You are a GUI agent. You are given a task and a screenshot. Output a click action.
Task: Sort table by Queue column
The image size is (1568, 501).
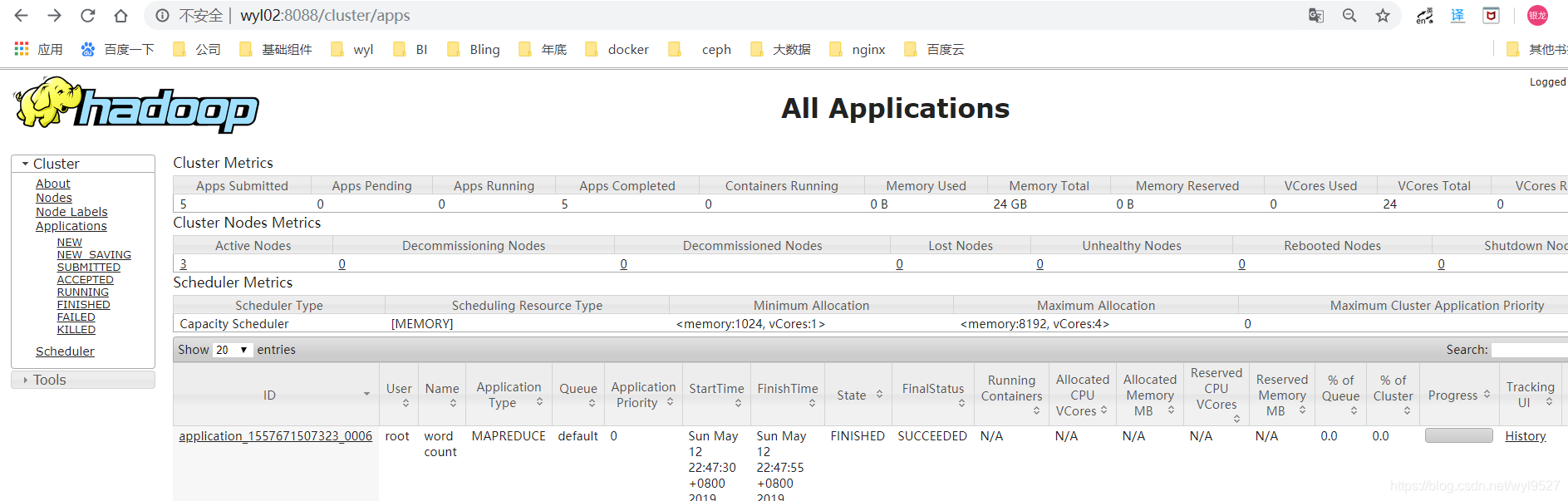tap(578, 395)
